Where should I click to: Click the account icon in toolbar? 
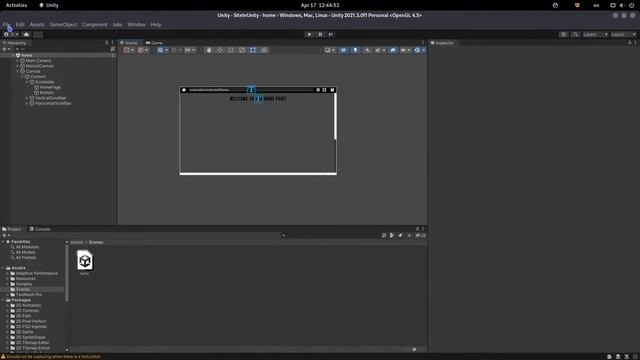(7, 34)
